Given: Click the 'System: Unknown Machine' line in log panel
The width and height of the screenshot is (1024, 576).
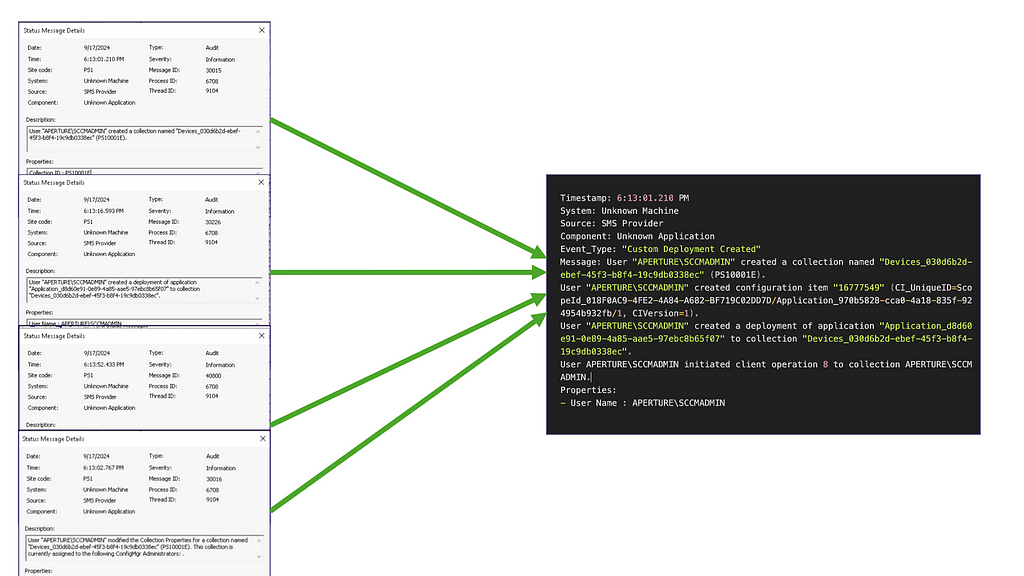Looking at the screenshot, I should 619,211.
